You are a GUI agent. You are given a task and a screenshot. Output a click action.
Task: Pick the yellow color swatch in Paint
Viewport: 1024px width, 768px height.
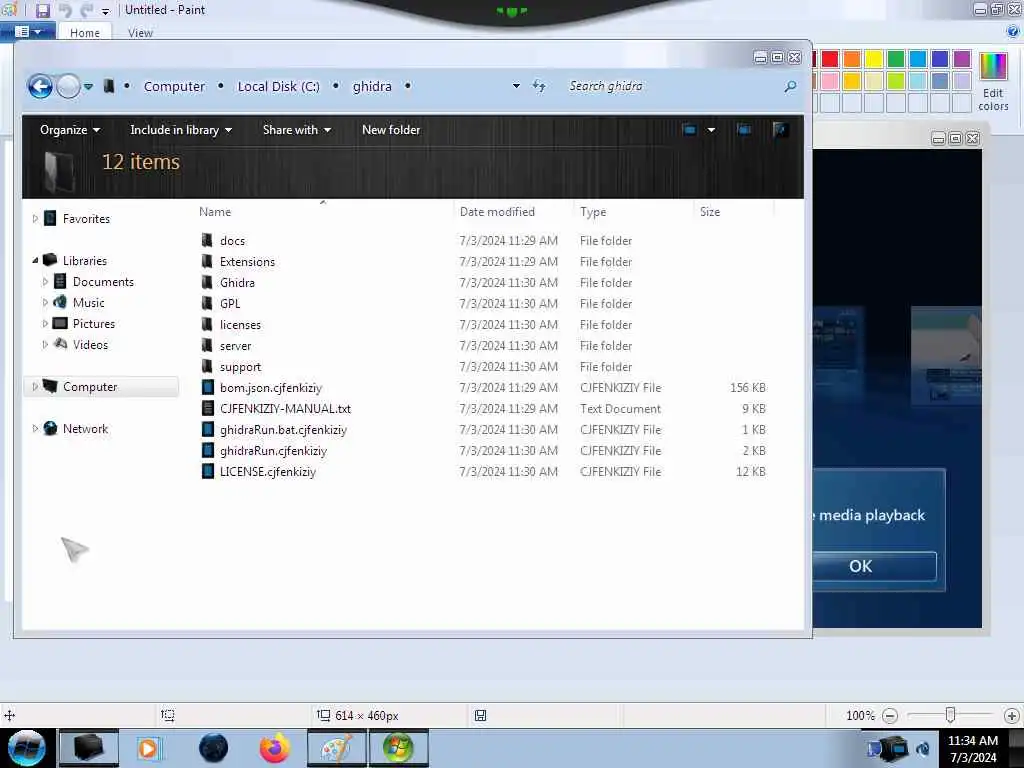click(x=874, y=59)
